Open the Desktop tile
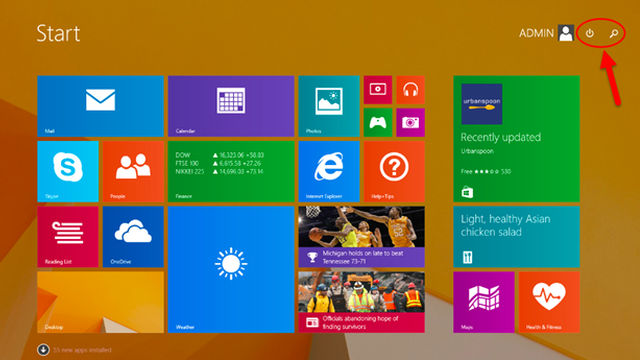Screen dimensions: 640x360 [100, 302]
